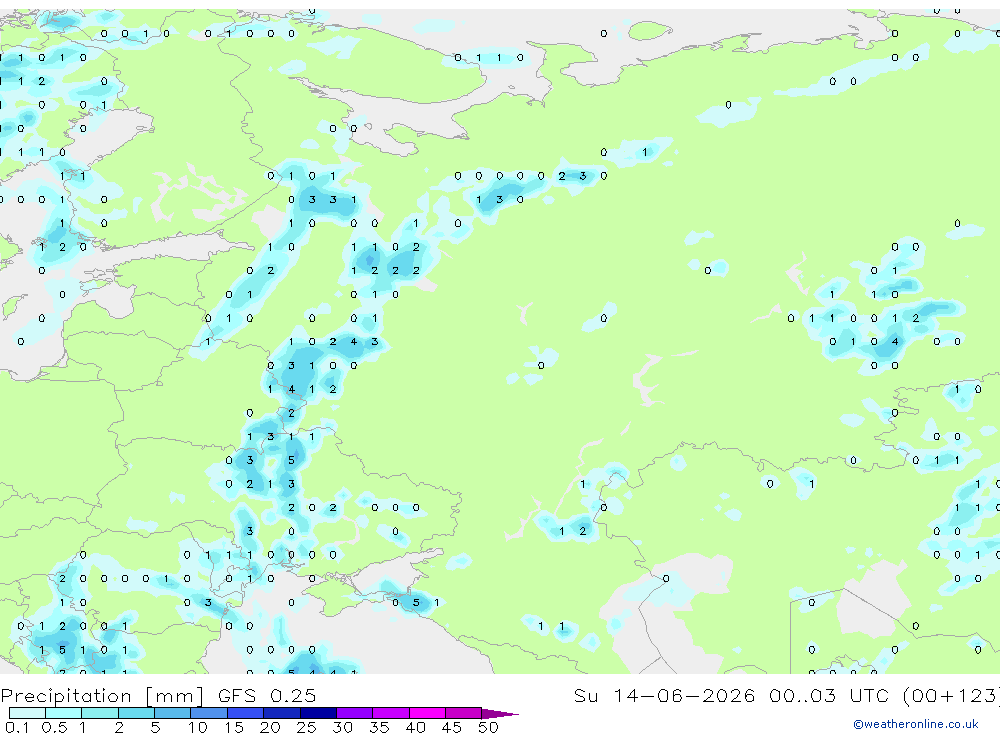Select the 10–15 mm legend swatch
The width and height of the screenshot is (1000, 733).
coord(209,713)
